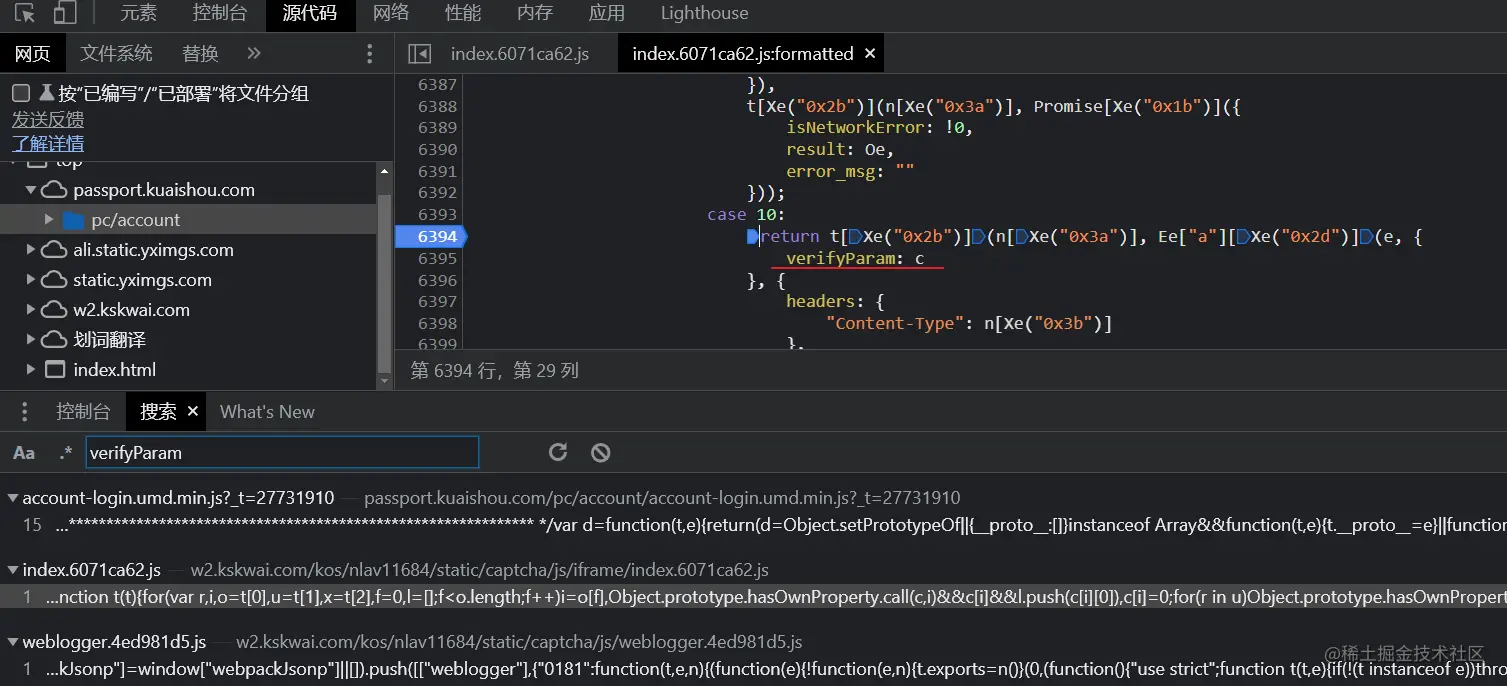Expand the w2.kskwai.com domain

tap(31, 310)
